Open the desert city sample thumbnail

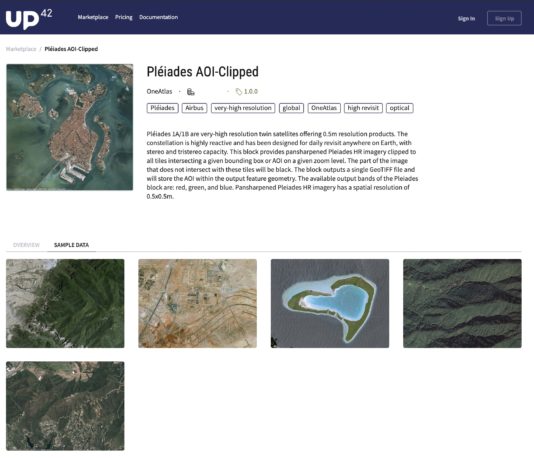coord(198,303)
